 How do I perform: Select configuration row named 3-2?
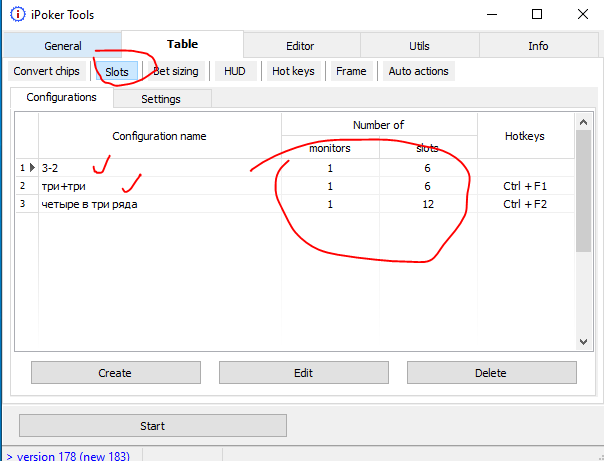point(295,168)
